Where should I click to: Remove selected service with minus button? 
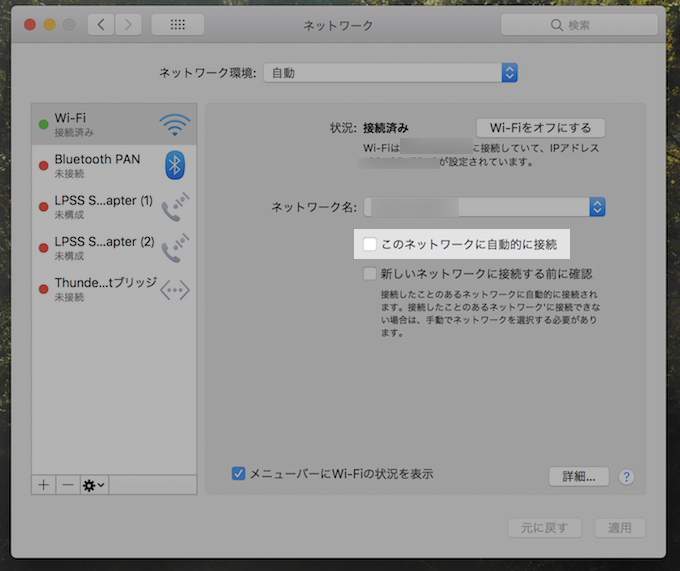click(68, 484)
